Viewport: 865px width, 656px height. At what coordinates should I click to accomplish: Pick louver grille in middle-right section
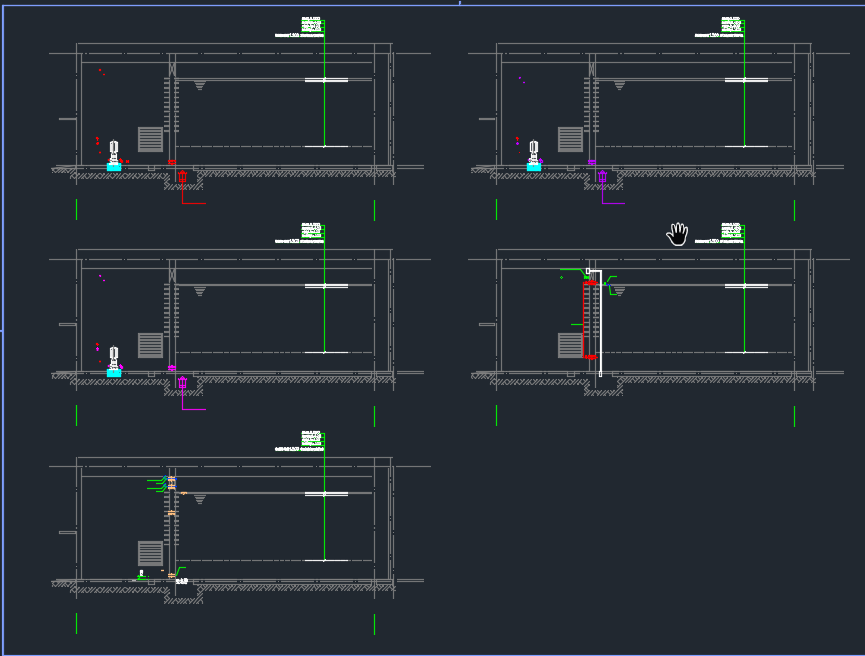(570, 345)
